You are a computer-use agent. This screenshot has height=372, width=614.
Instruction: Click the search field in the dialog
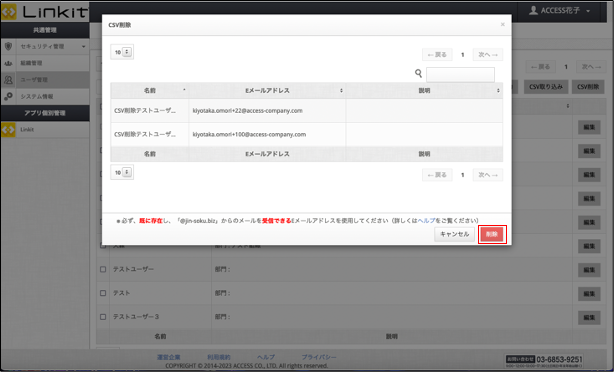tap(460, 74)
